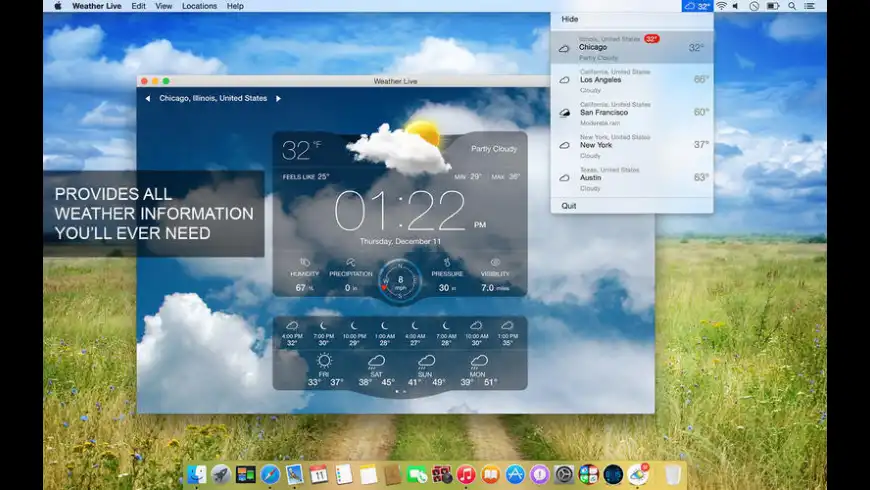Click the humidity icon
This screenshot has width=870, height=490.
point(304,262)
